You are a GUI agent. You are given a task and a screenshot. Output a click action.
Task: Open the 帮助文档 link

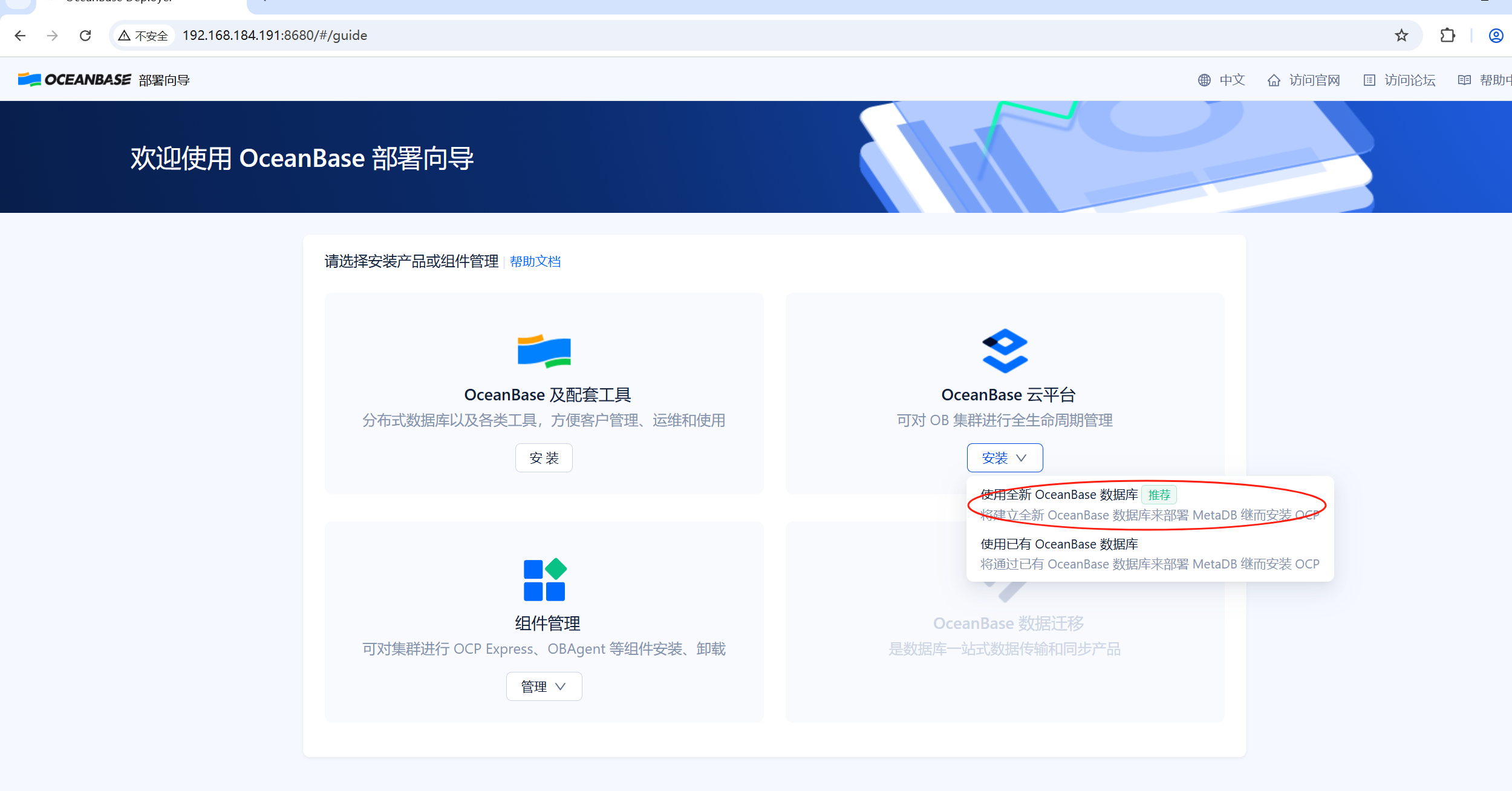tap(534, 261)
